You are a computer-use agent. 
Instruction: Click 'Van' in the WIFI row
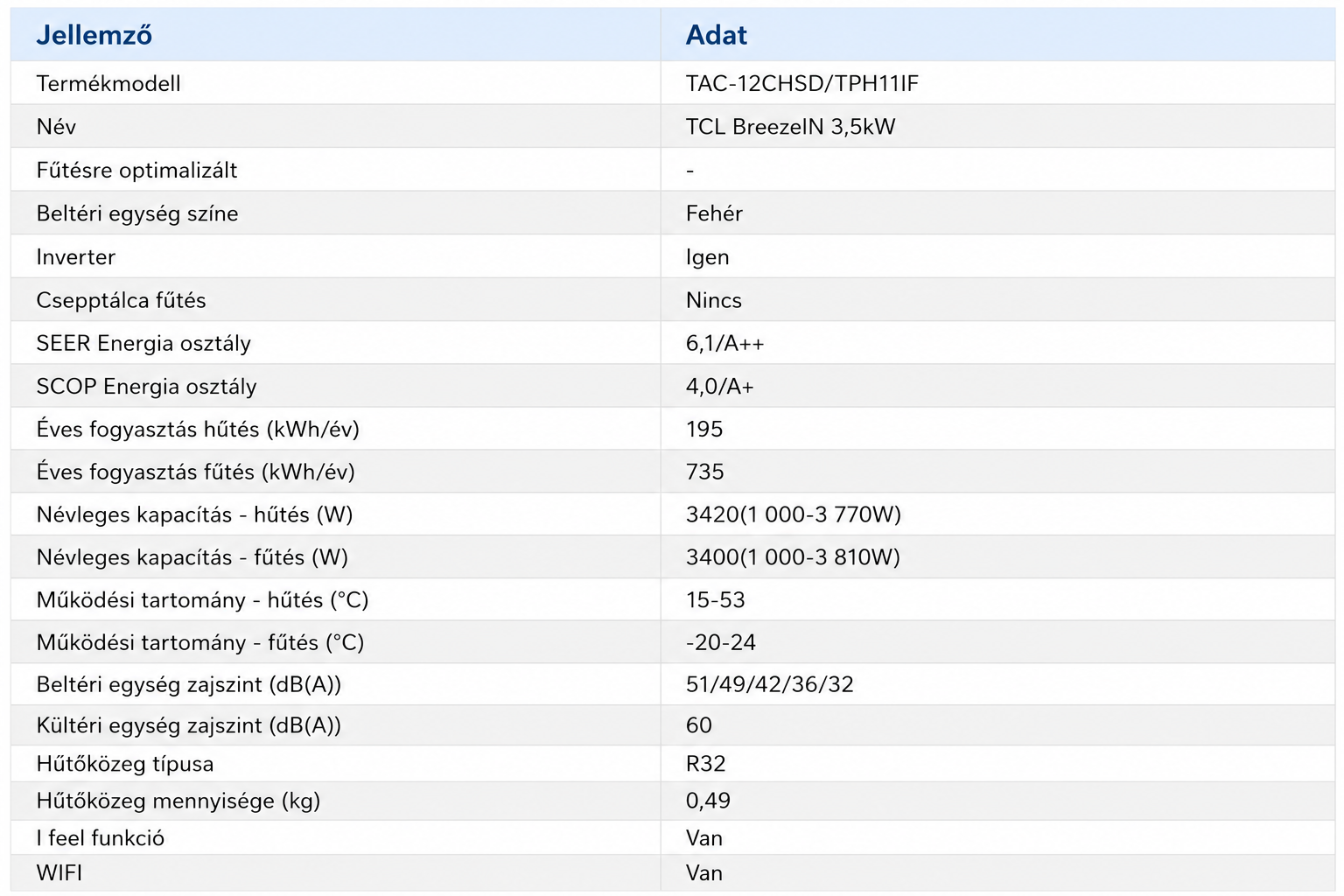(x=703, y=873)
